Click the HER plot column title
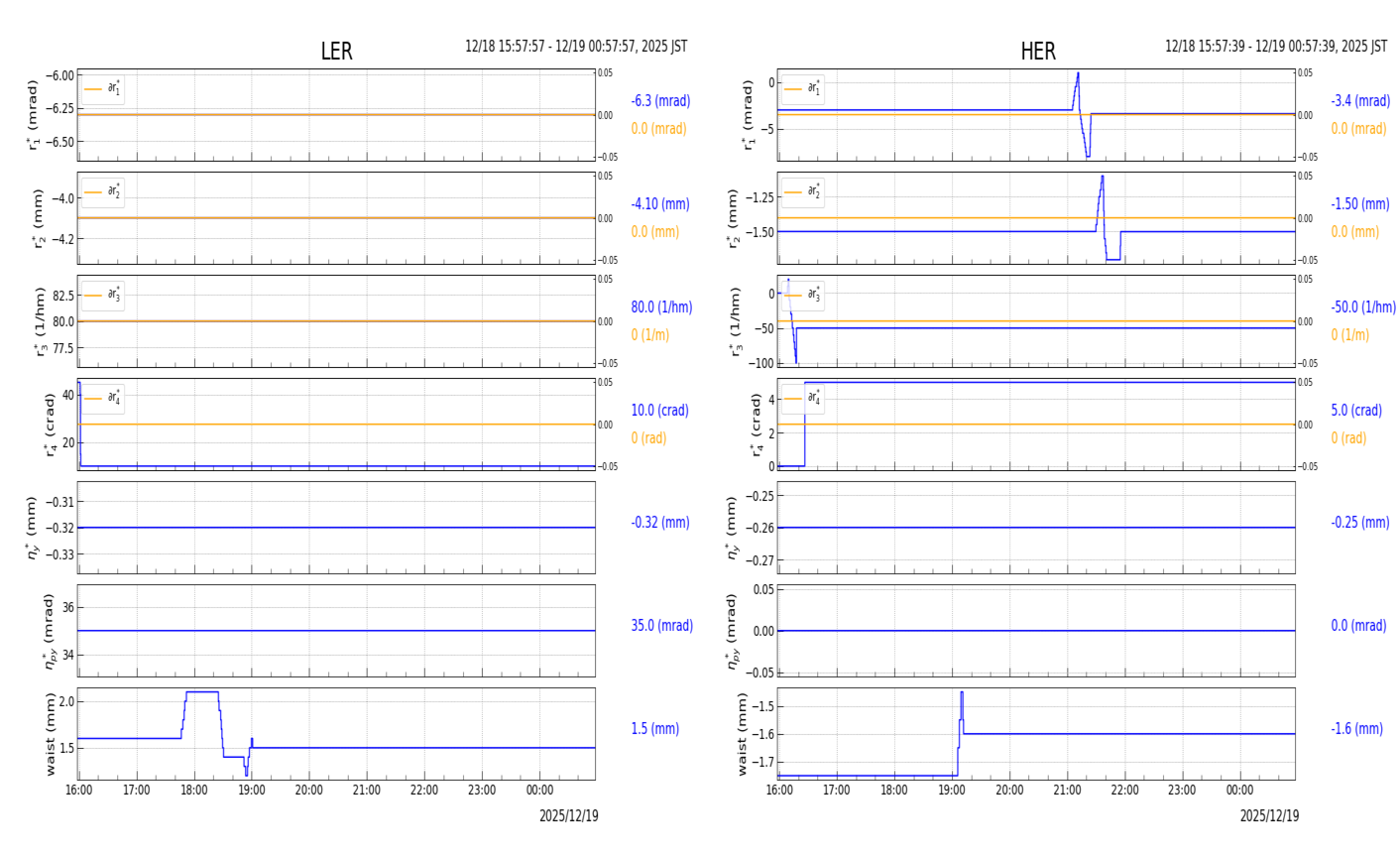Viewport: 1400px width, 857px height. [x=1038, y=52]
